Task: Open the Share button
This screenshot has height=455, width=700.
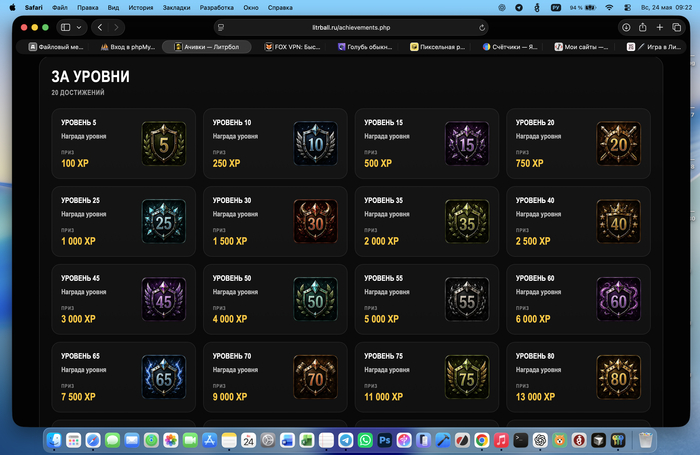Action: (x=642, y=27)
